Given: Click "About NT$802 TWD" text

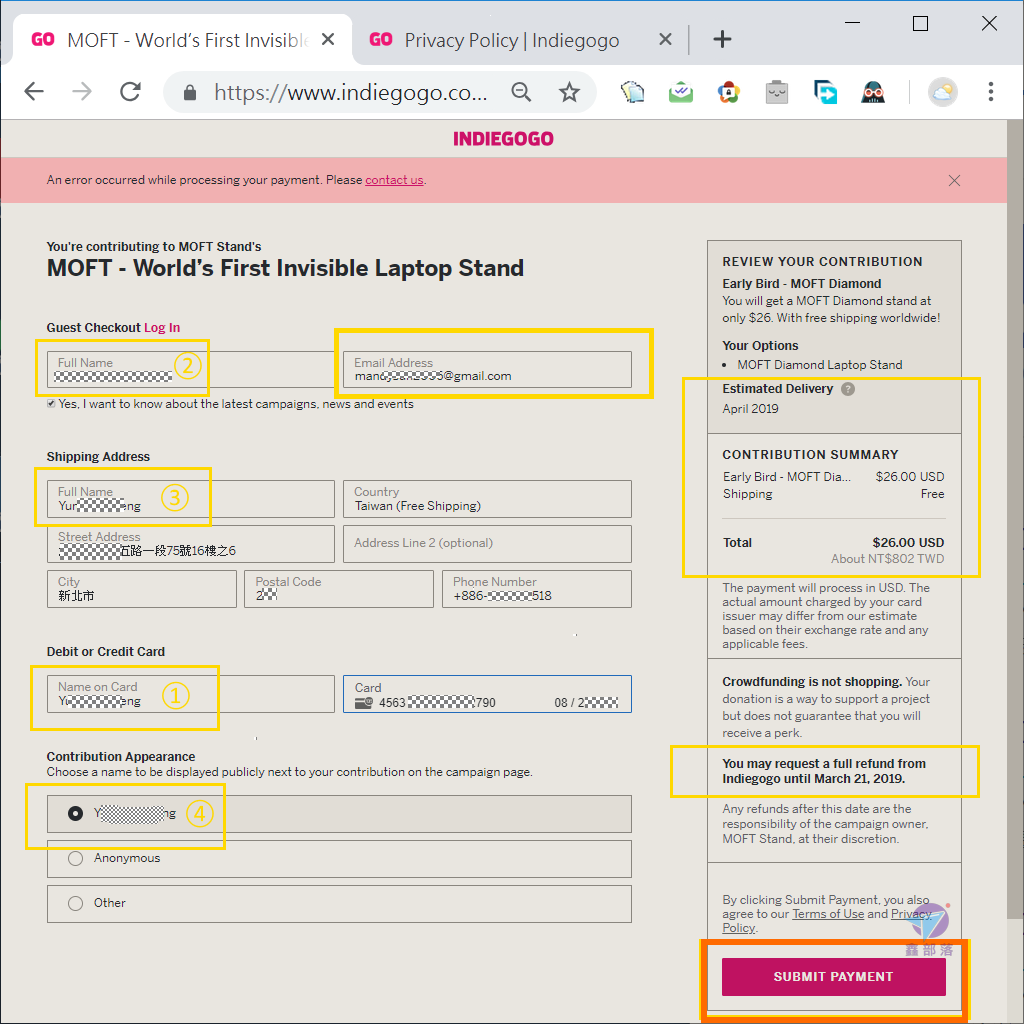Looking at the screenshot, I should click(888, 559).
